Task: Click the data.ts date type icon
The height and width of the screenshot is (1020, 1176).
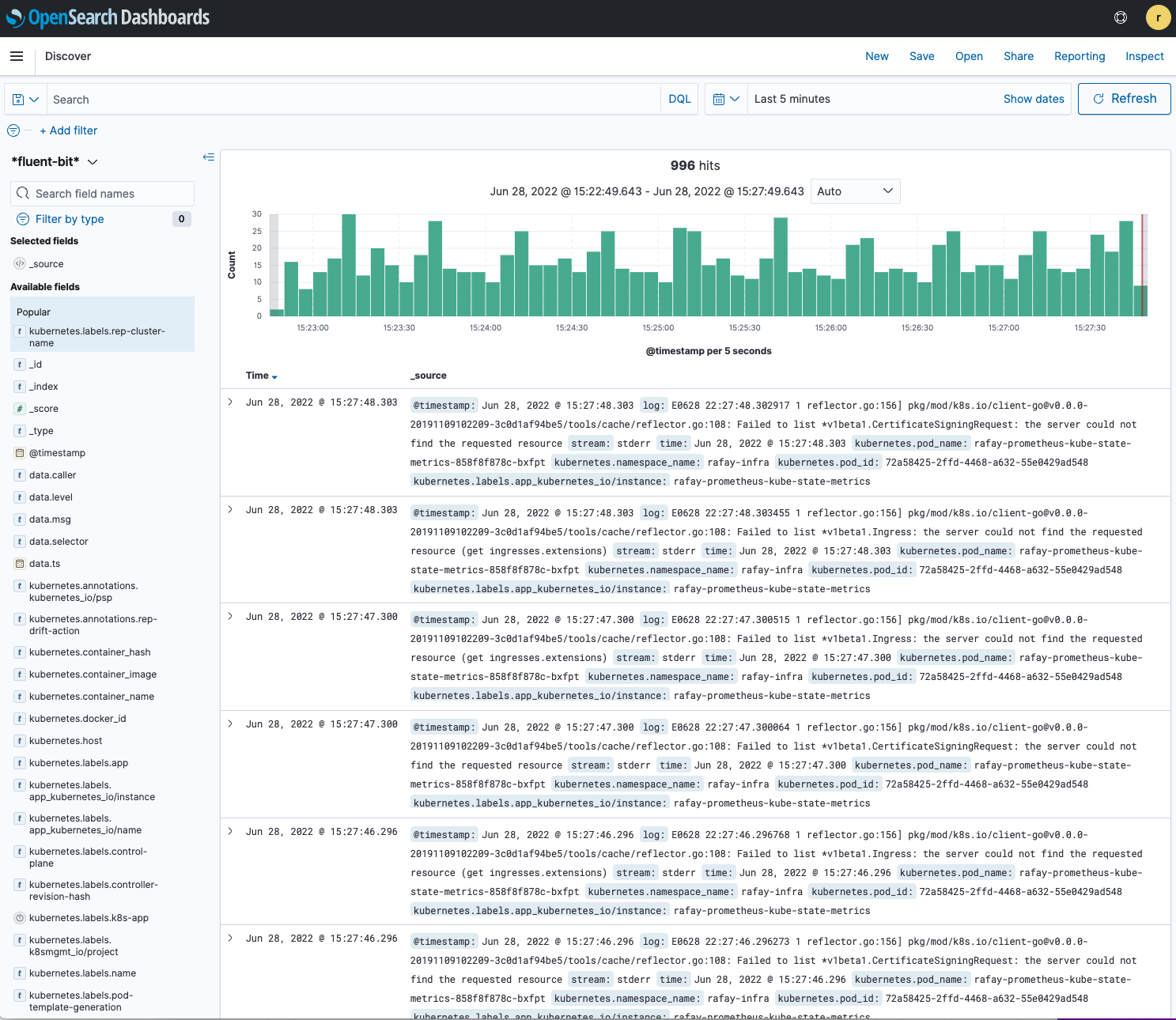Action: tap(20, 564)
